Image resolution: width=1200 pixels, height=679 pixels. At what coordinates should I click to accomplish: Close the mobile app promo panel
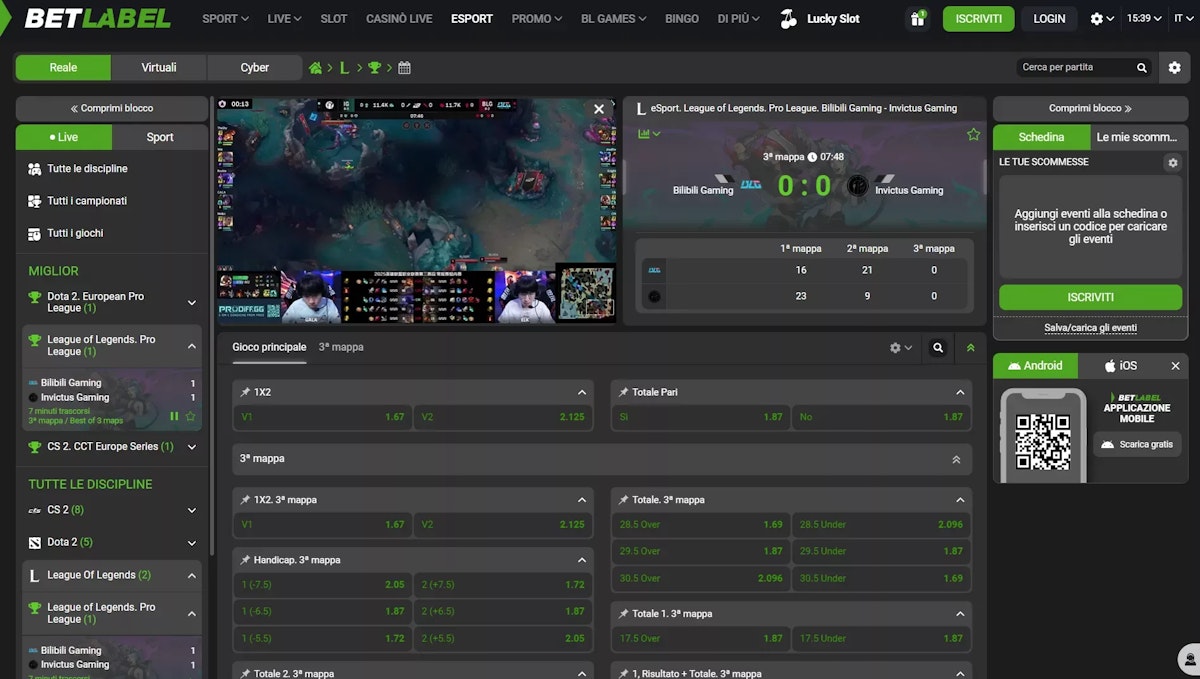(x=1175, y=366)
